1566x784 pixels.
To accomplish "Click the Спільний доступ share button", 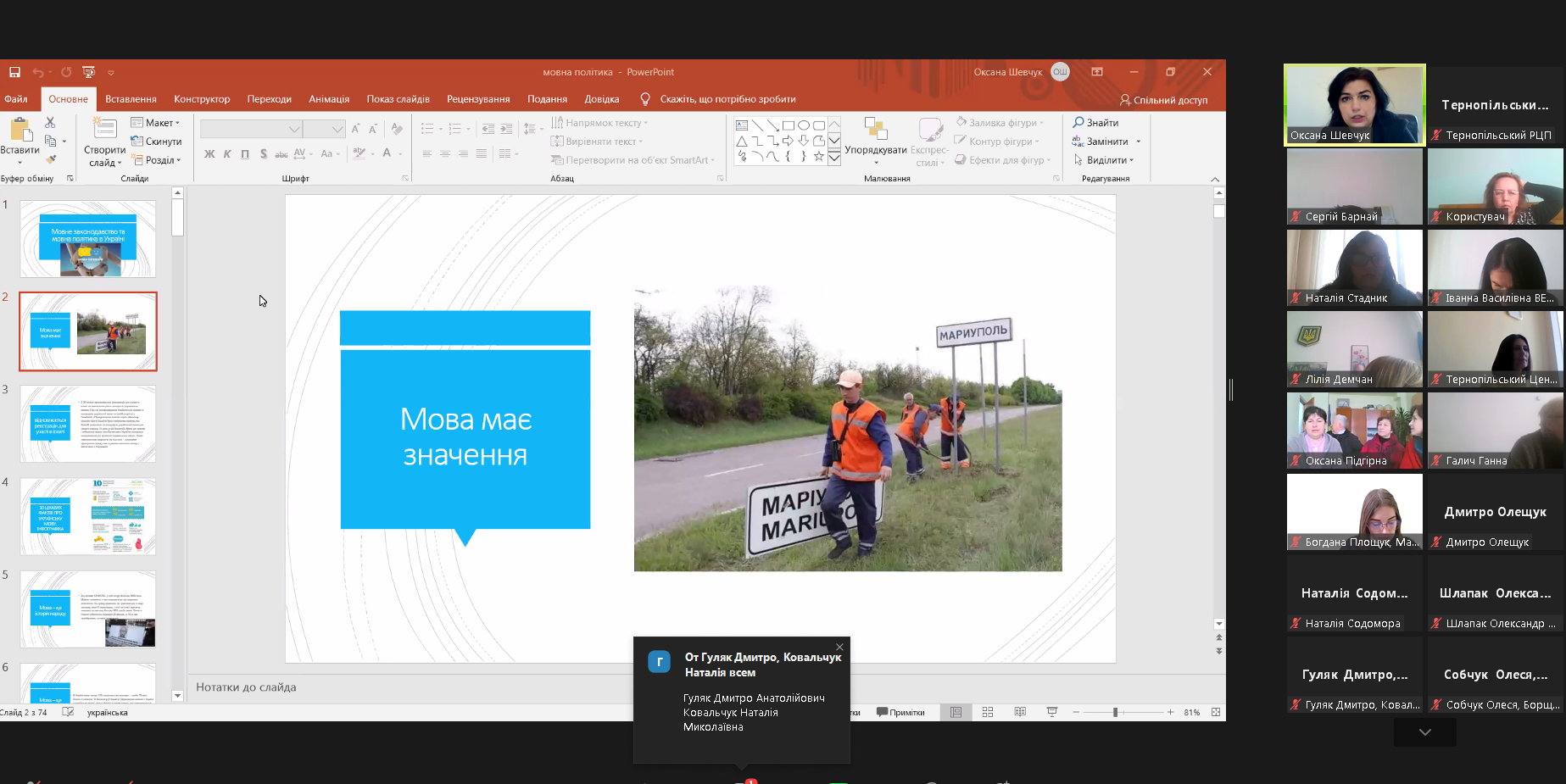I will (1164, 100).
